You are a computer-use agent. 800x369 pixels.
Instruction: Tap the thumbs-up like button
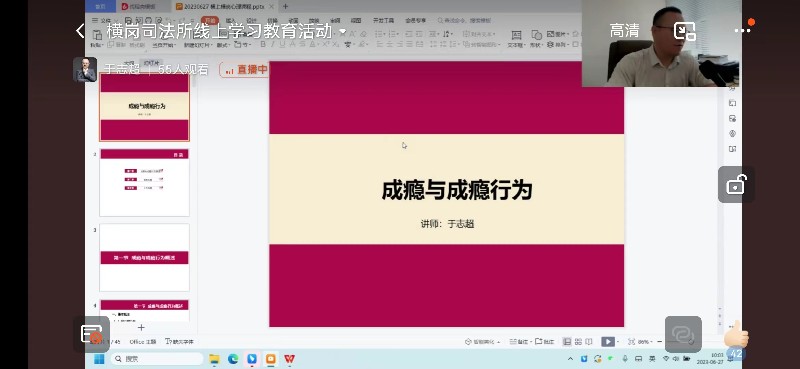pos(736,336)
